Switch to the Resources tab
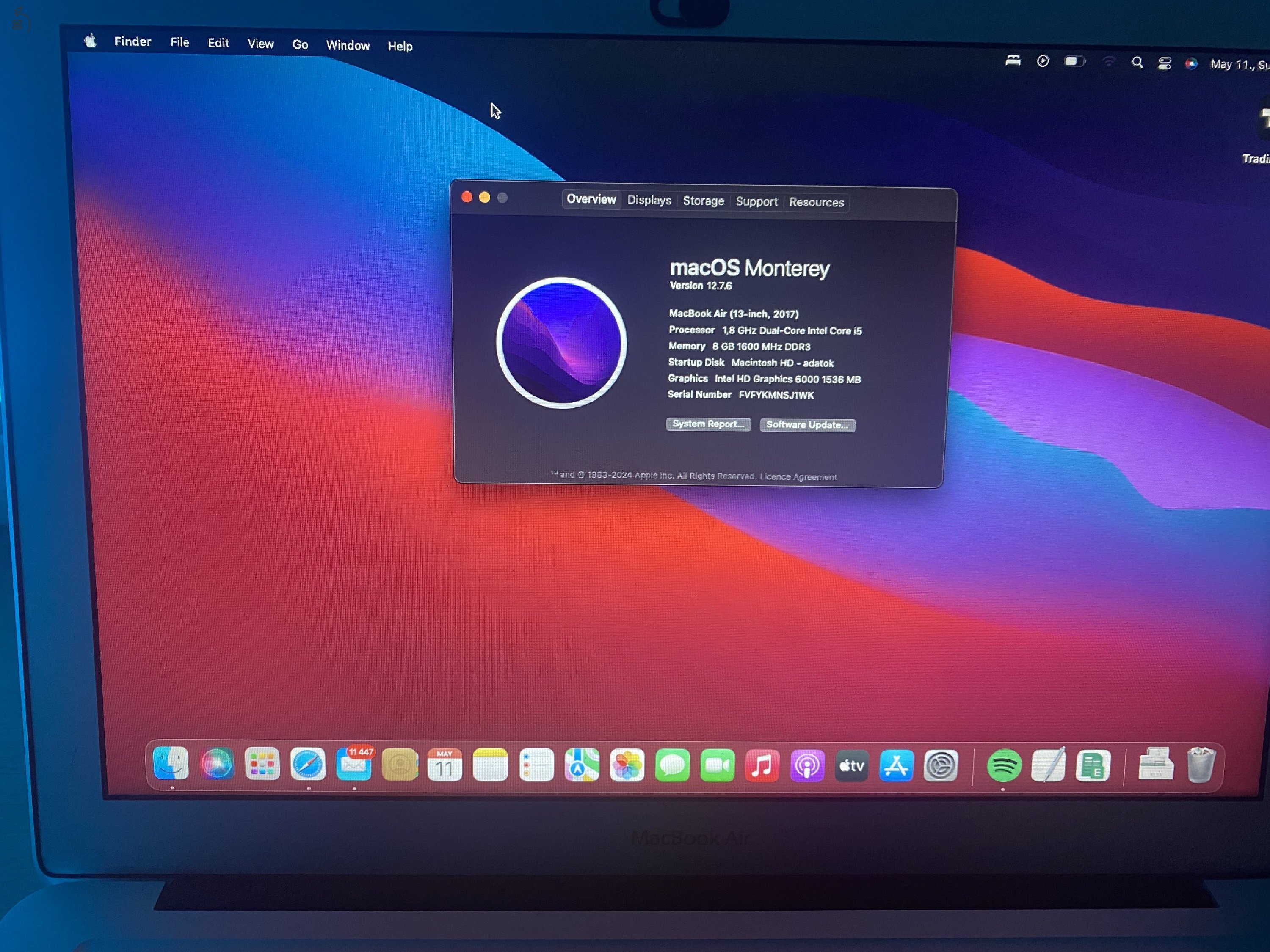1270x952 pixels. (x=817, y=202)
